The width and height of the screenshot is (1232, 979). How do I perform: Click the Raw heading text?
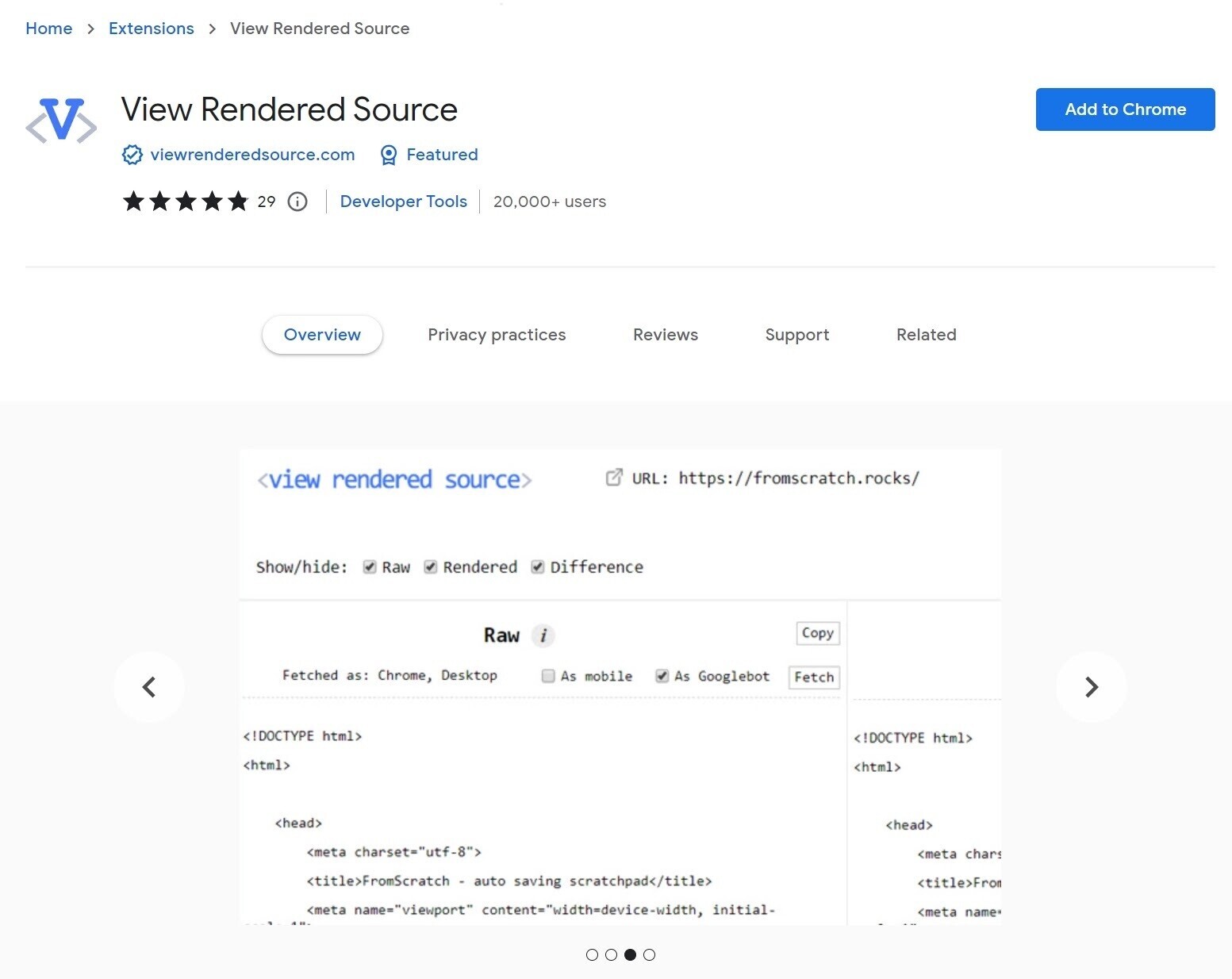(501, 635)
